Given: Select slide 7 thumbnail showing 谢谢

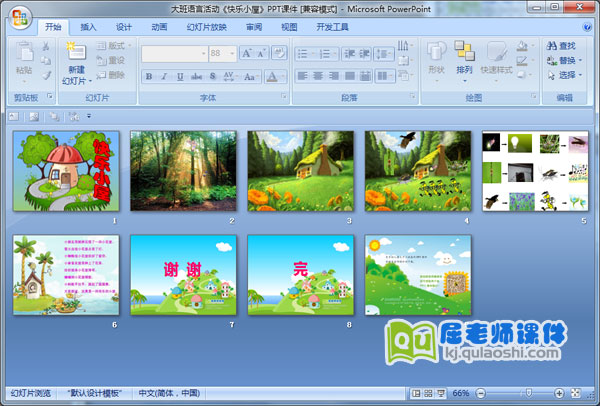Looking at the screenshot, I should 183,275.
